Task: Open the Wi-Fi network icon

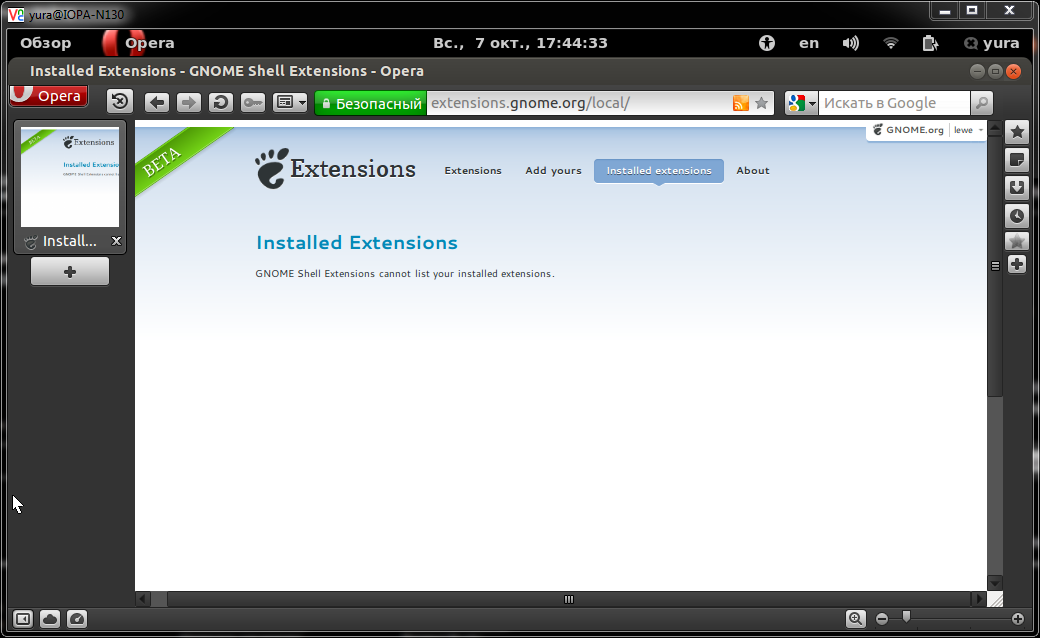Action: coord(891,43)
